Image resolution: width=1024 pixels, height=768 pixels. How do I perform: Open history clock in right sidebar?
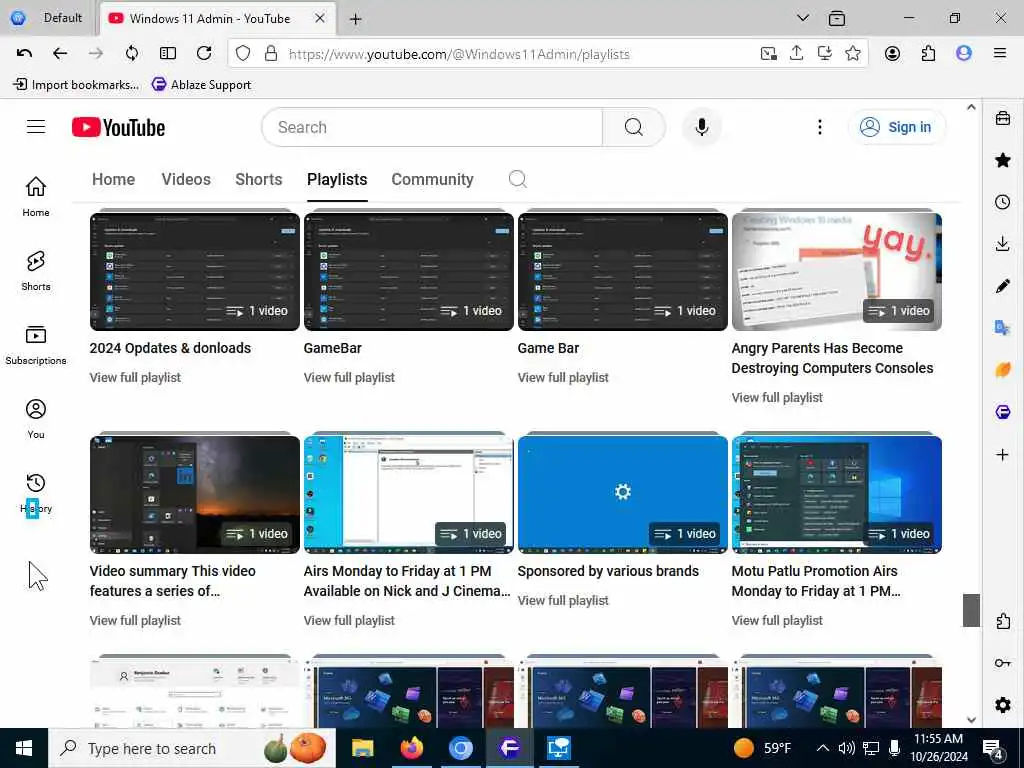click(1002, 202)
